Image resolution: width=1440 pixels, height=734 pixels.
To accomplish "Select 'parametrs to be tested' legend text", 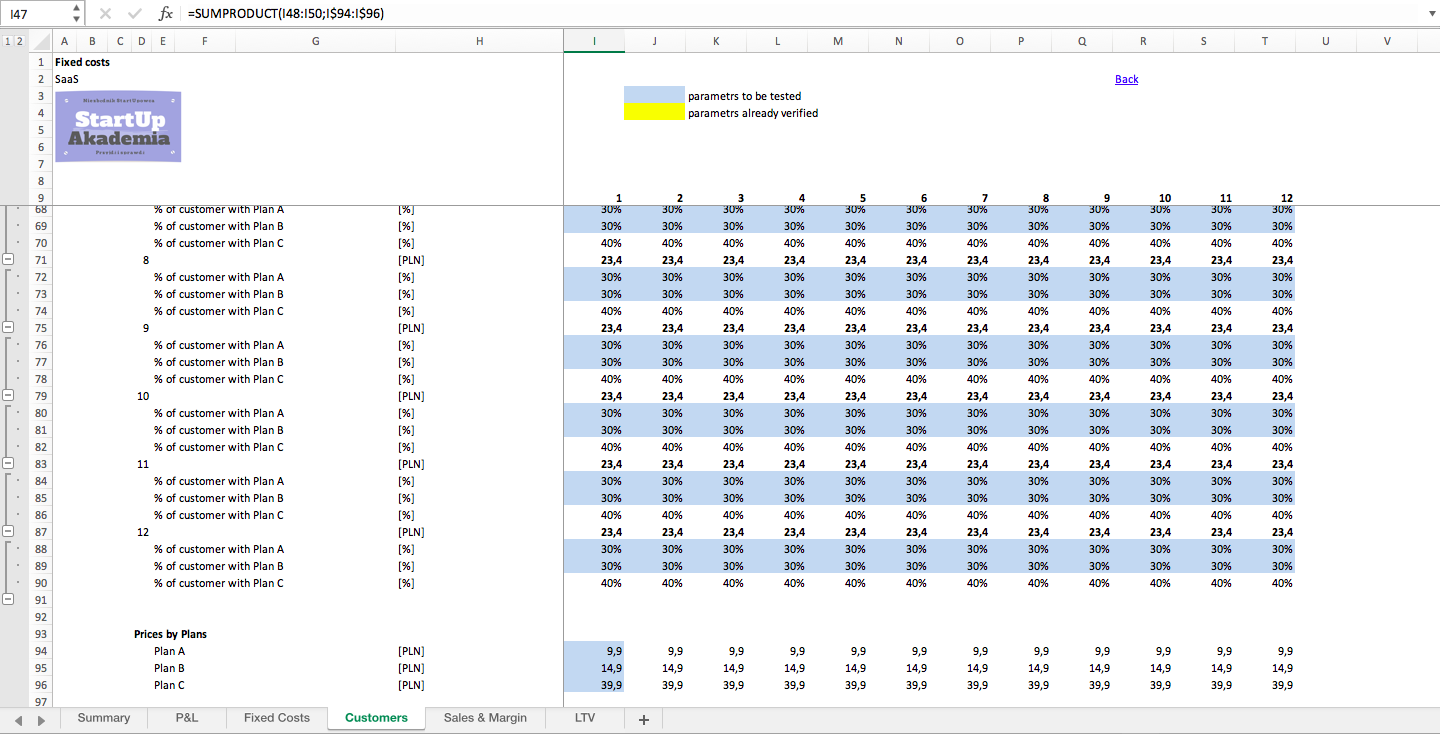I will (x=744, y=96).
